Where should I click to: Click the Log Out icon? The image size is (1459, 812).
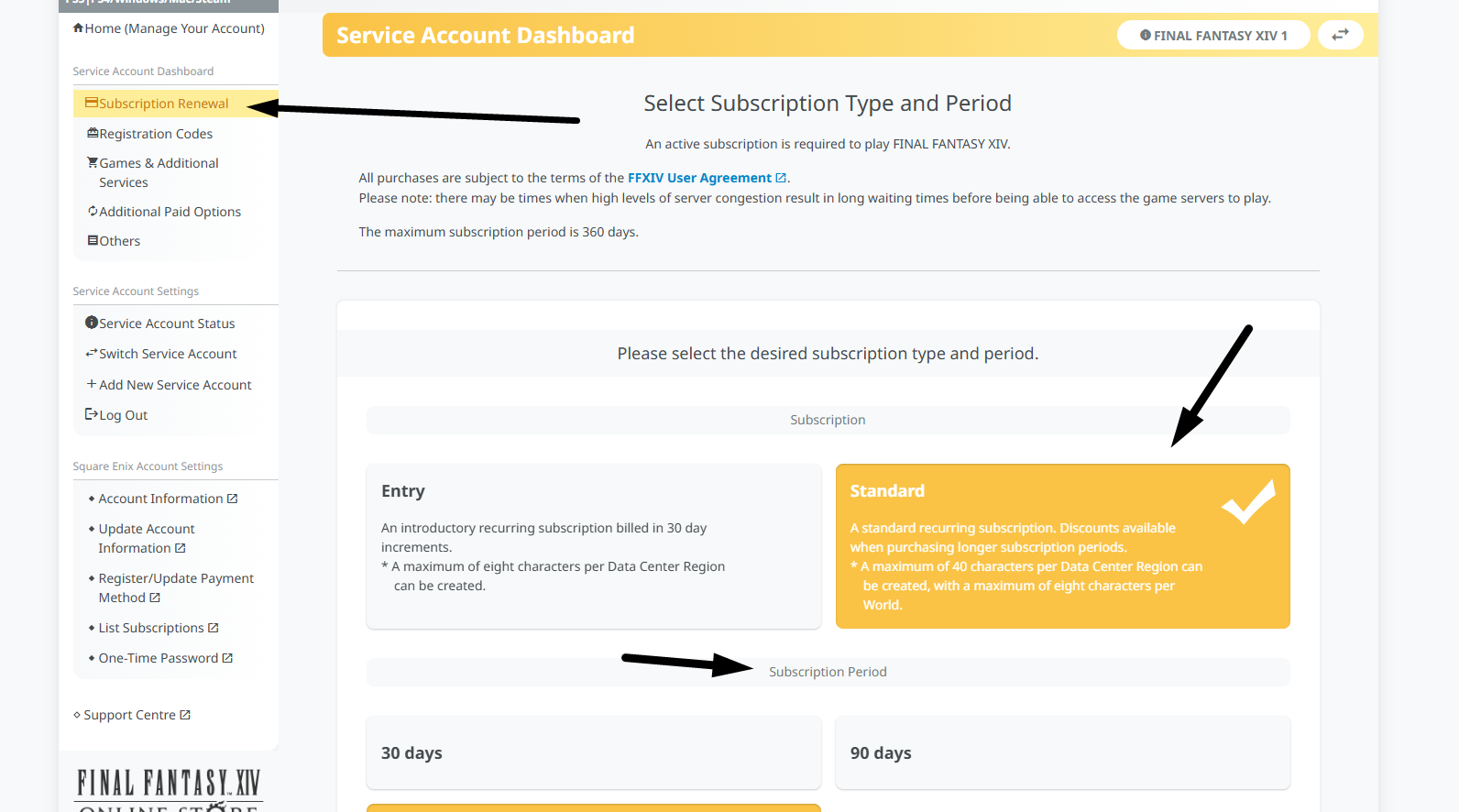(x=92, y=414)
